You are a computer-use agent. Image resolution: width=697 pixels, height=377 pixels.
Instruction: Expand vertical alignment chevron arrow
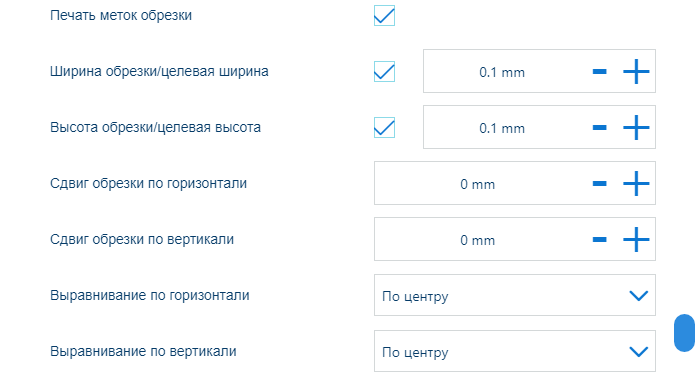point(639,352)
